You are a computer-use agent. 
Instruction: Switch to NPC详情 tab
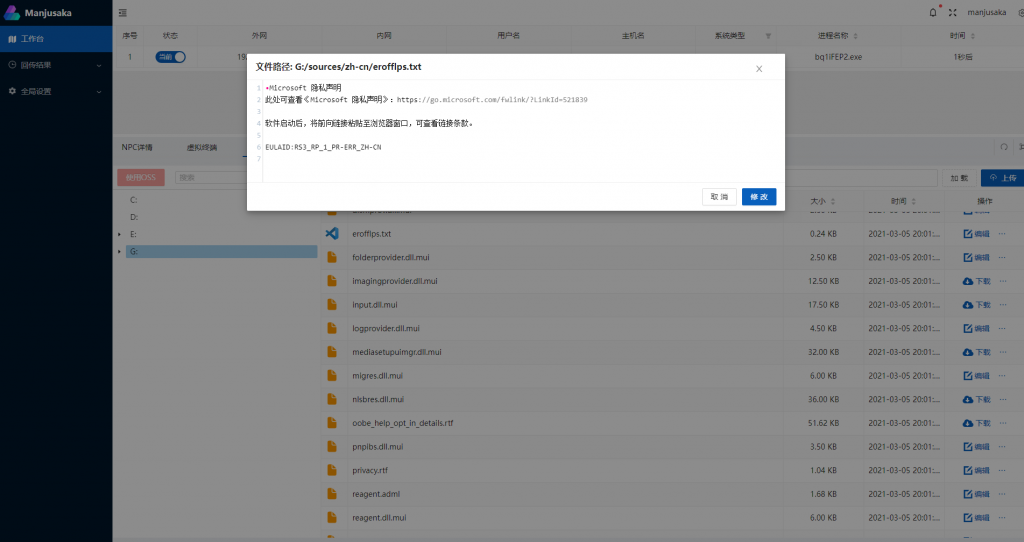[x=137, y=148]
